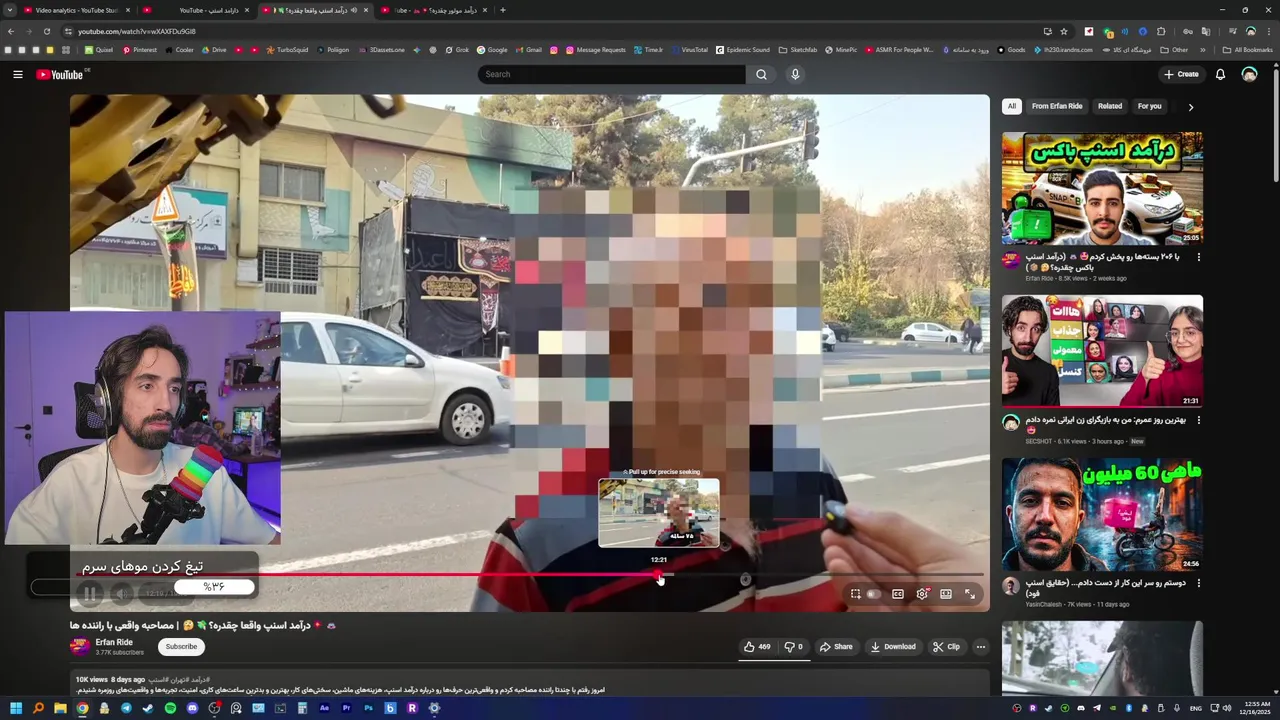Select the All filter chip
Screen dimensions: 1280x720
(1012, 106)
